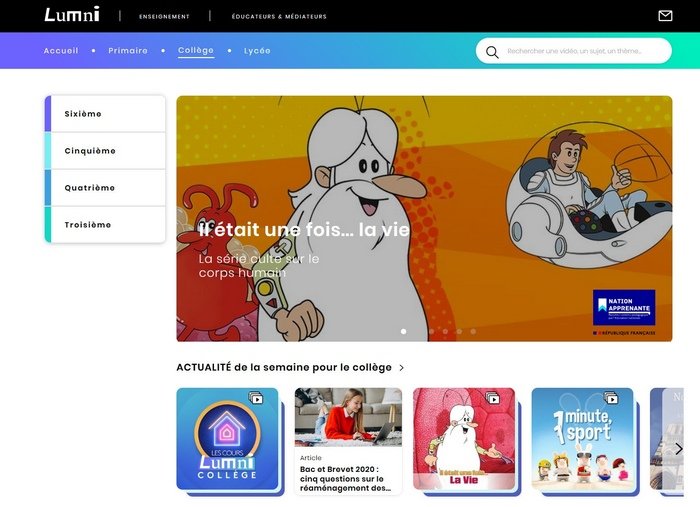Click the Nation Apprenante badge
Image resolution: width=700 pixels, height=507 pixels.
click(624, 308)
